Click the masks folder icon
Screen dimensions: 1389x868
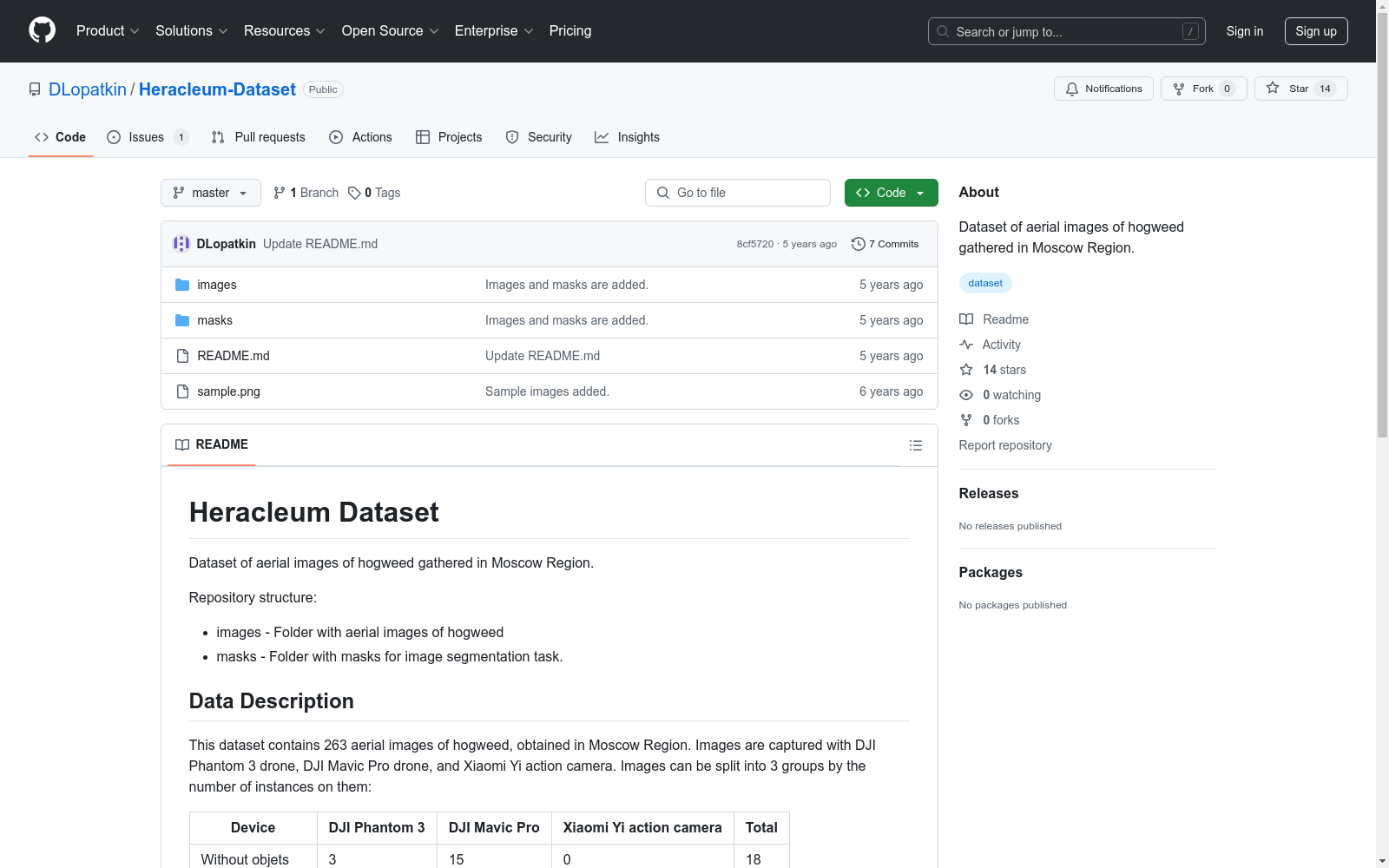tap(182, 320)
